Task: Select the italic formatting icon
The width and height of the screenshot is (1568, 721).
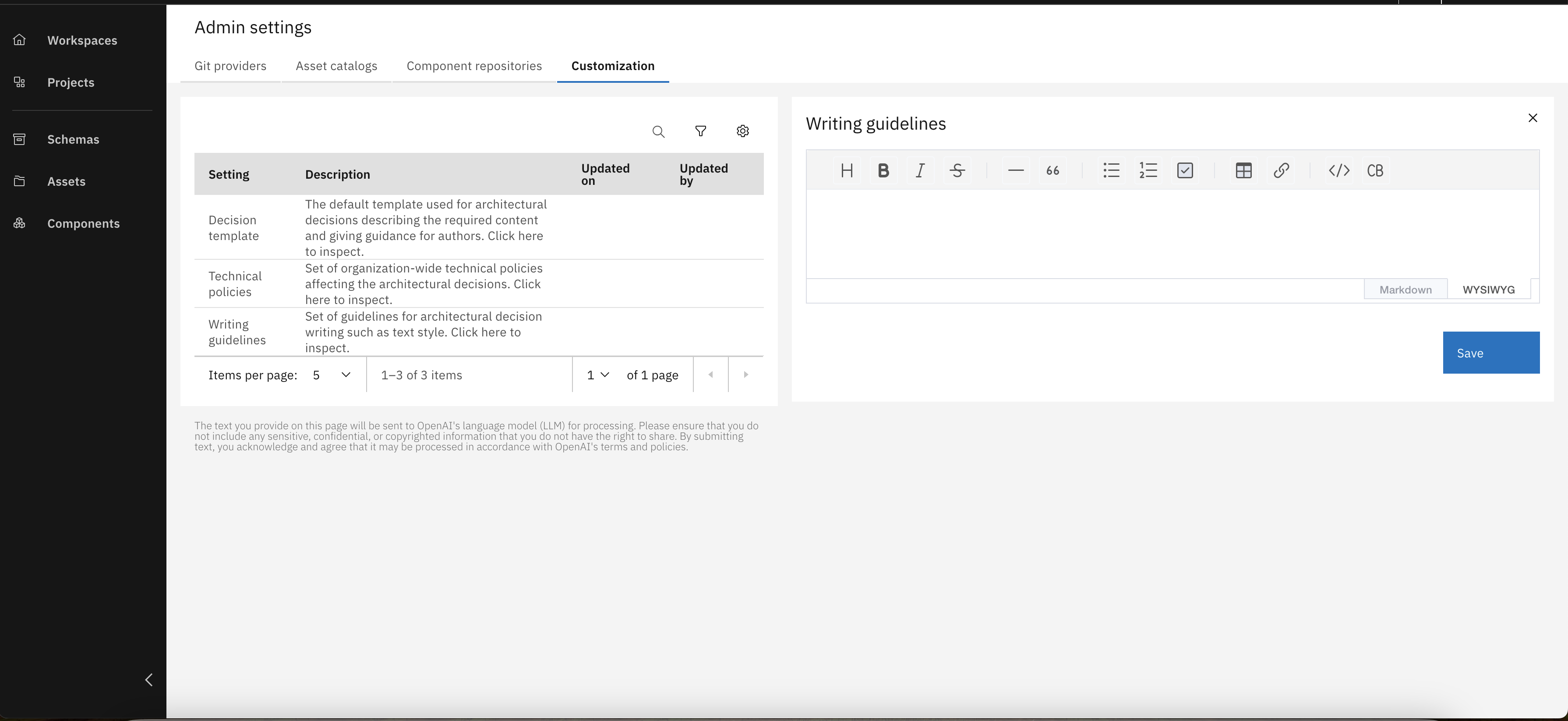Action: (x=920, y=170)
